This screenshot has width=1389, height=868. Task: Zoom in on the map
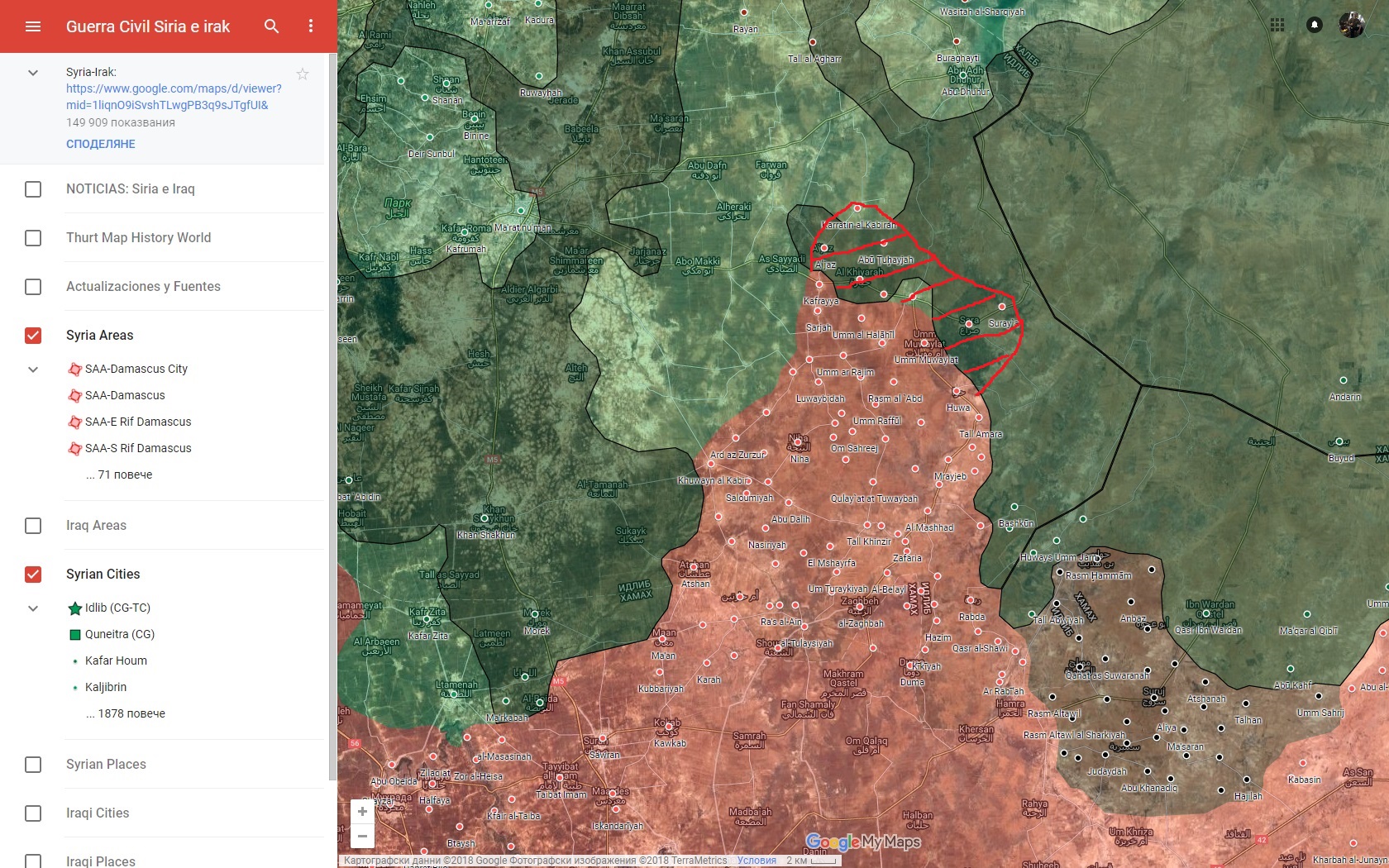362,811
